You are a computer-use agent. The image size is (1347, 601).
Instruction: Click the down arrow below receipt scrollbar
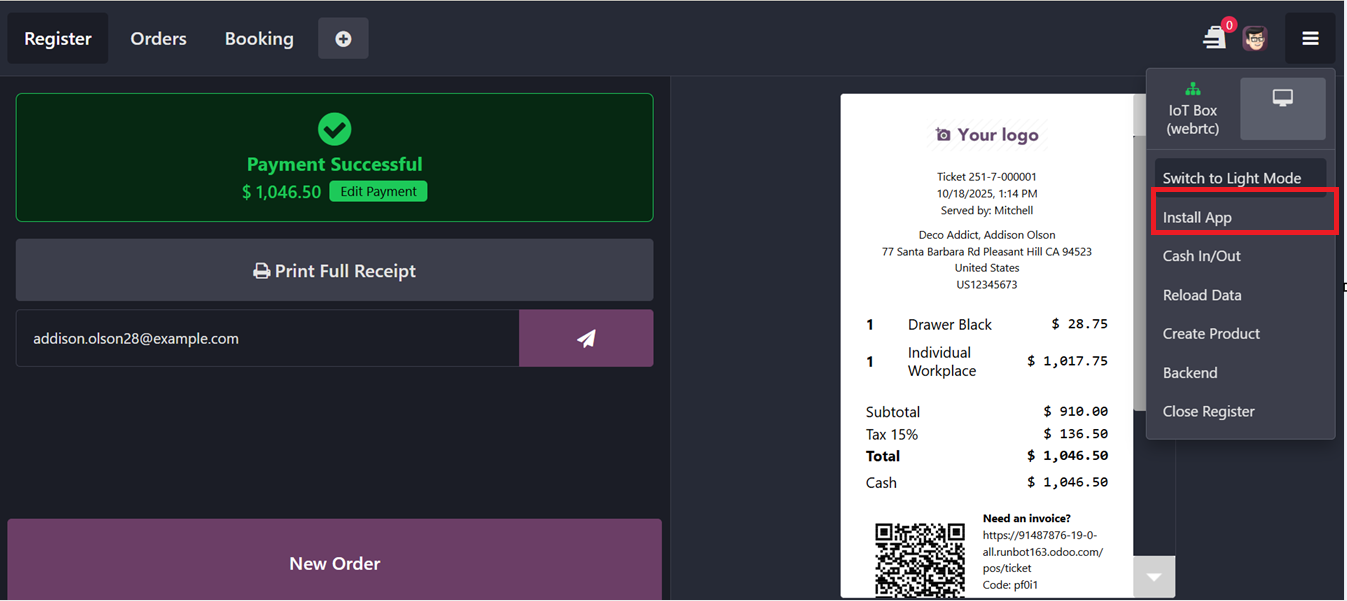[1154, 578]
